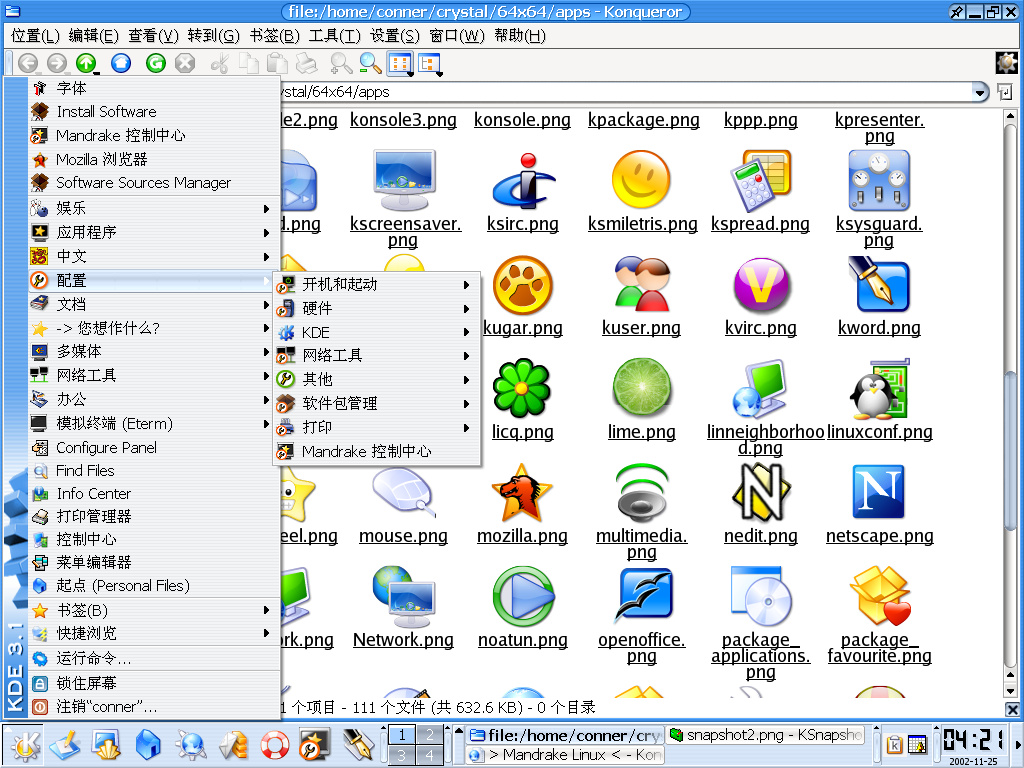Choose 运行命令… in K menu

click(x=154, y=659)
